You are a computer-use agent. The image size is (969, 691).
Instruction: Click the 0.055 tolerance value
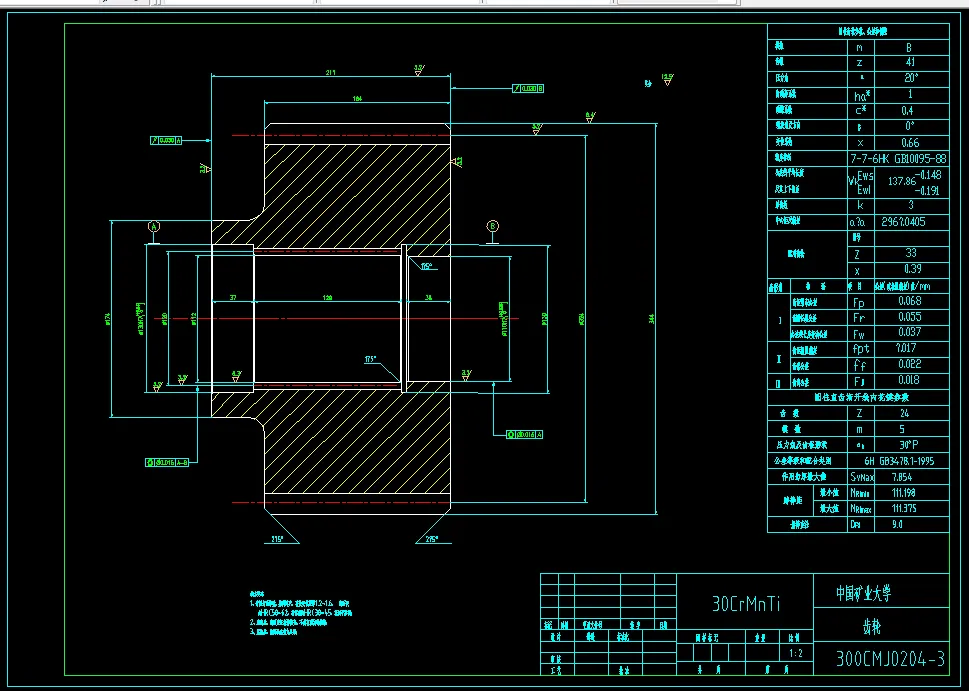click(x=910, y=316)
